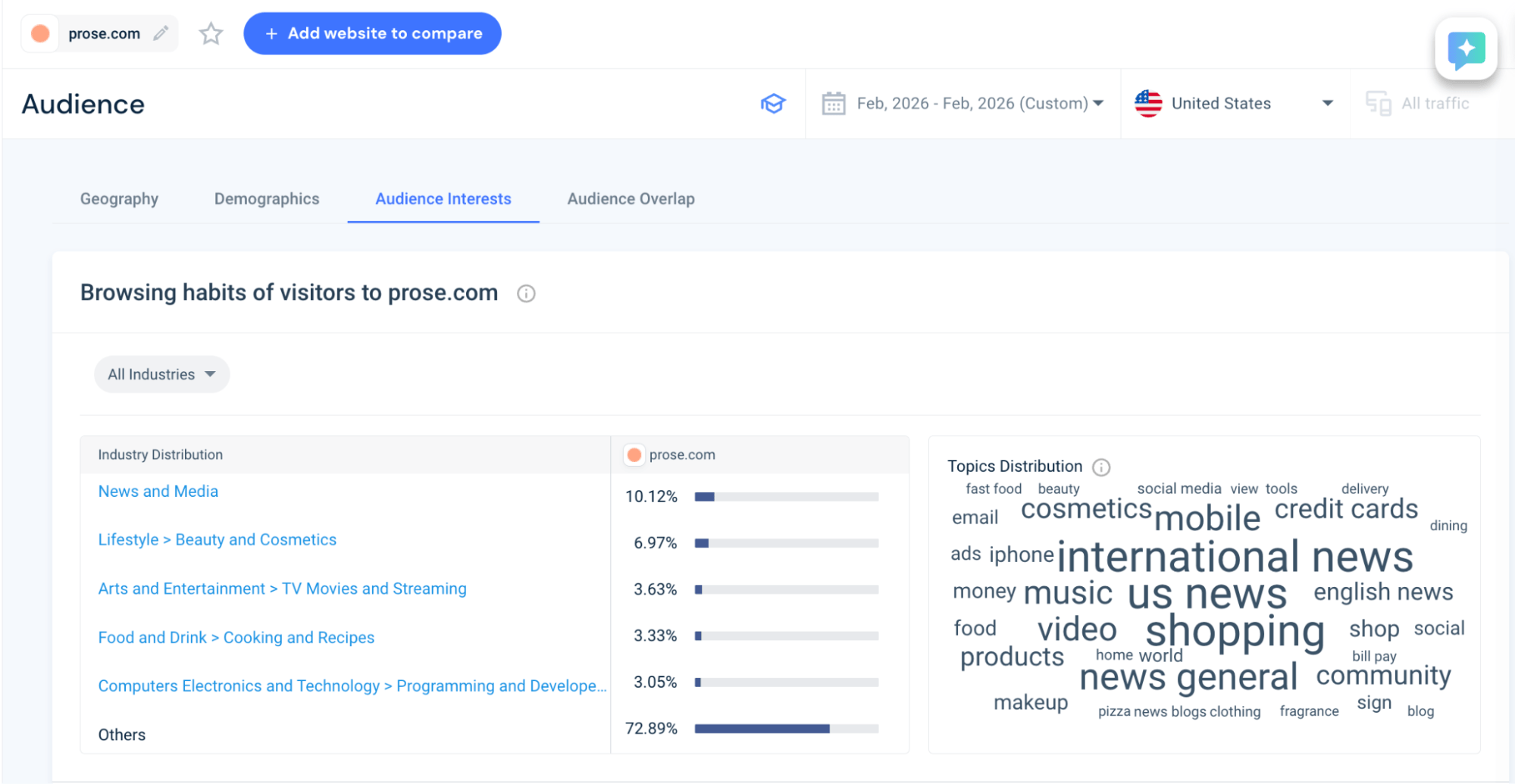This screenshot has width=1515, height=784.
Task: Click the 'community' topic word
Action: [1383, 675]
